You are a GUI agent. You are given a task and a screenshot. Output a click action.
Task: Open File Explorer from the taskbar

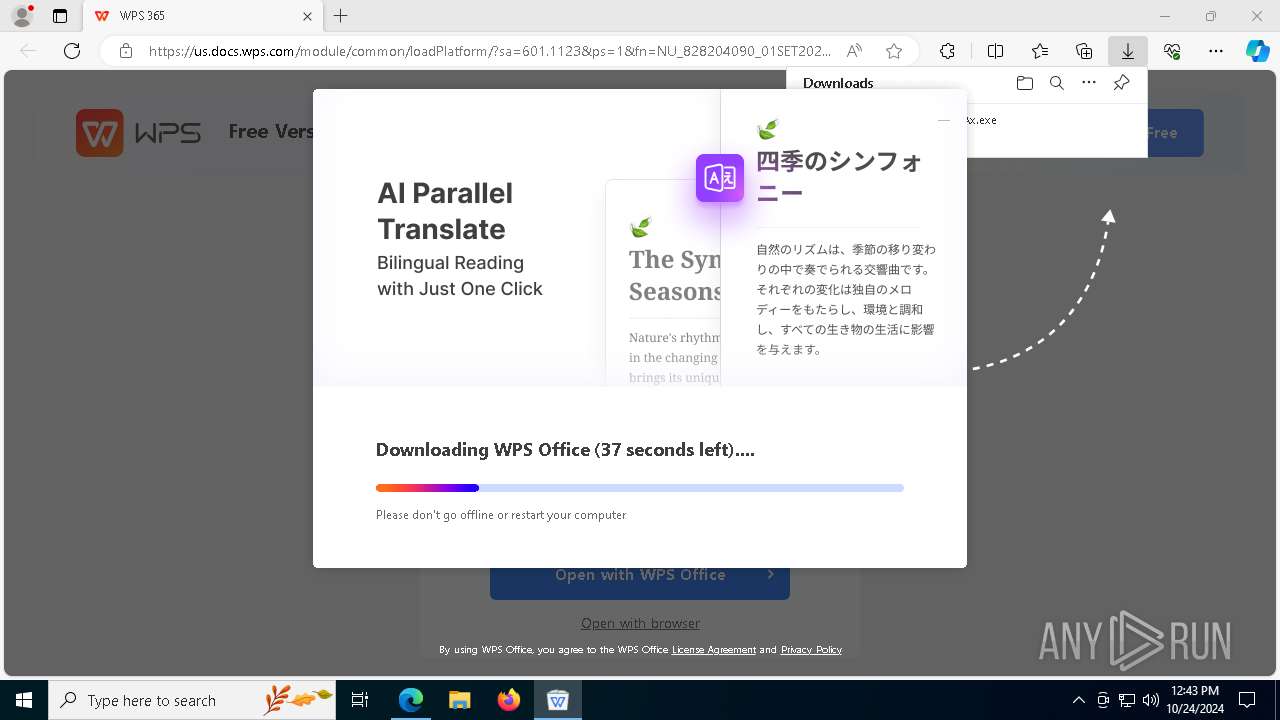460,700
